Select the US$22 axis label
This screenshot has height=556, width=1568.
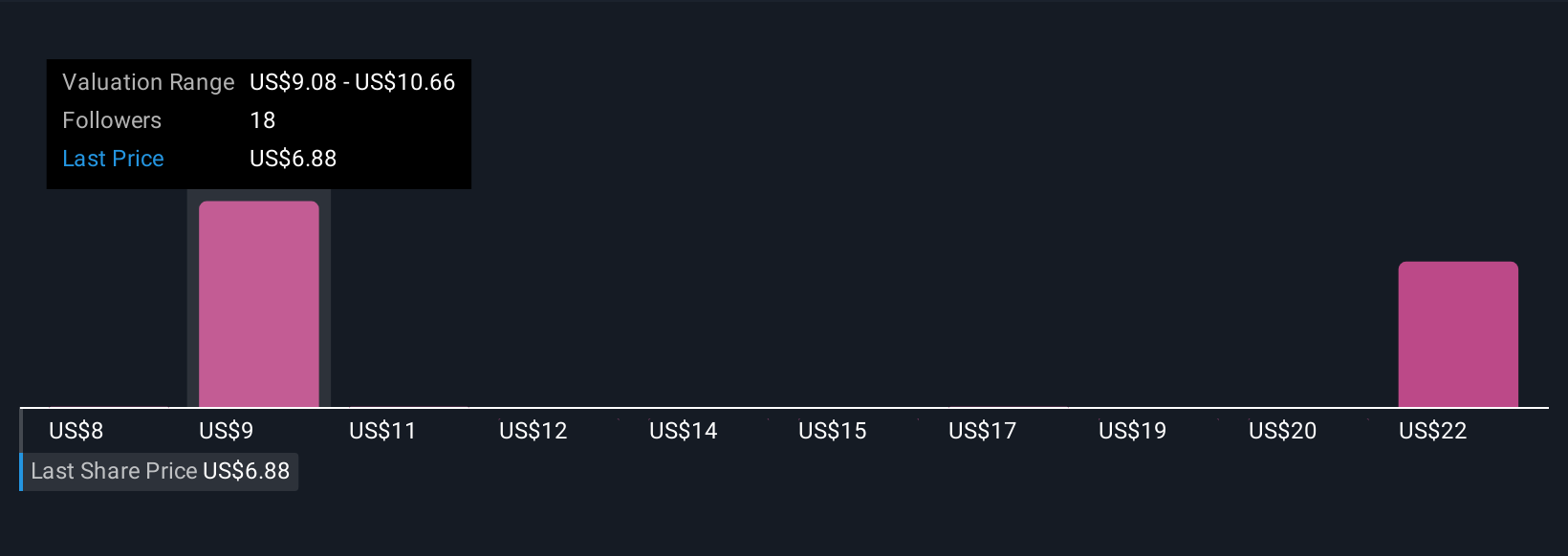(x=1432, y=431)
